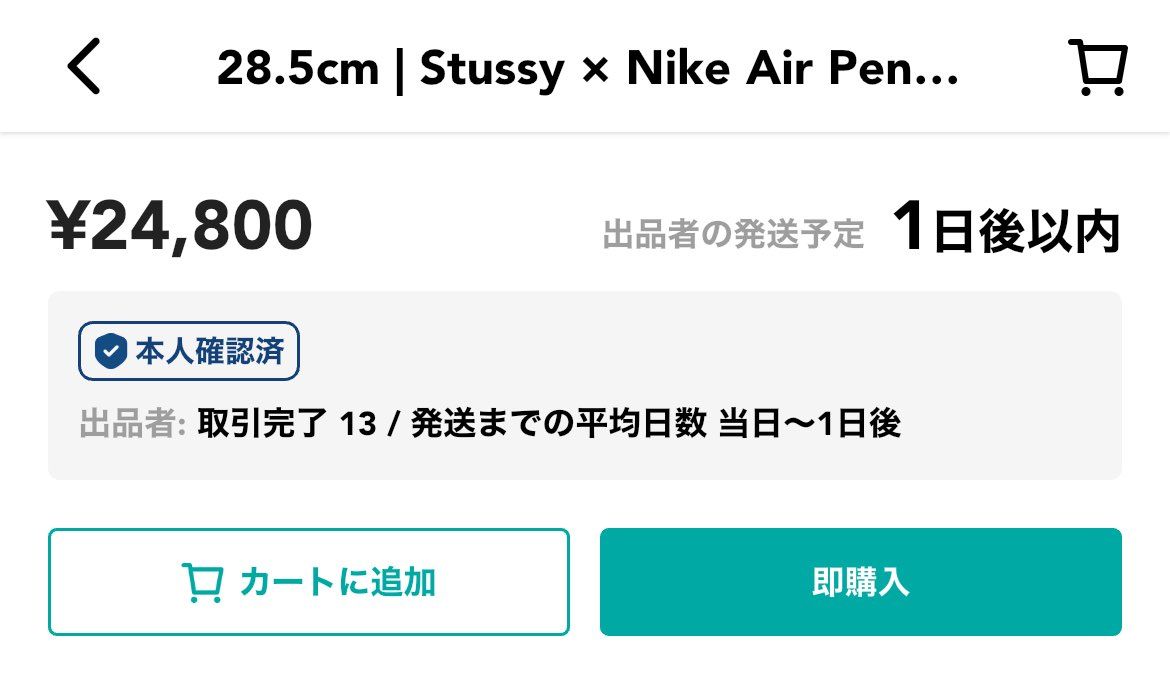Open the shopping cart in the header
The height and width of the screenshot is (676, 1170).
[1097, 68]
